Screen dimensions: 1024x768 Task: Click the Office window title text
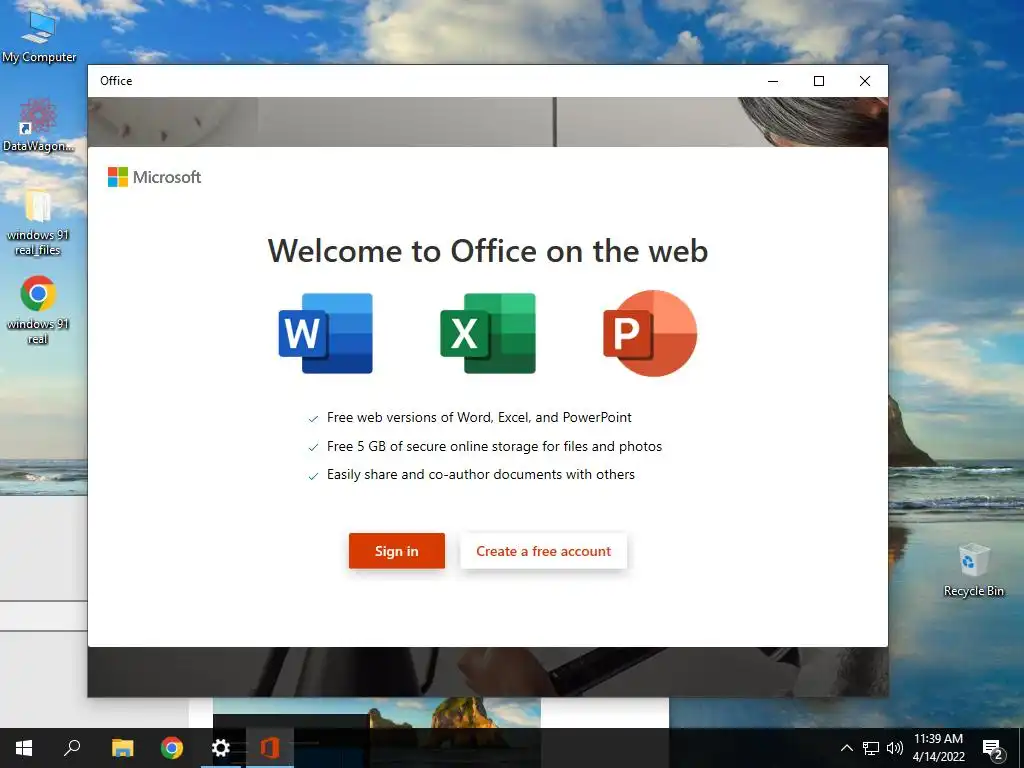(116, 81)
